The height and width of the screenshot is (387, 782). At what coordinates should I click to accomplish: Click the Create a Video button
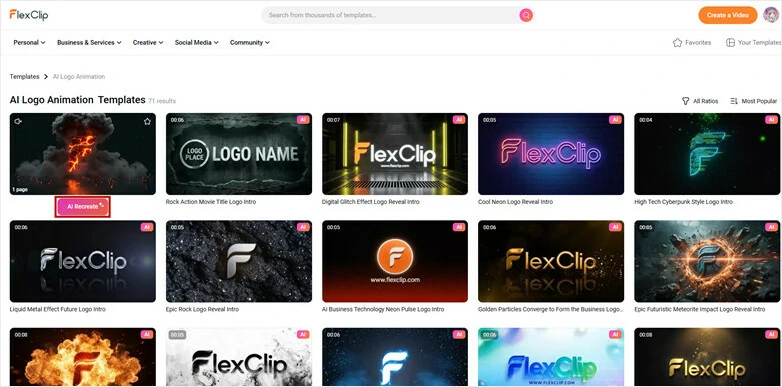[728, 15]
